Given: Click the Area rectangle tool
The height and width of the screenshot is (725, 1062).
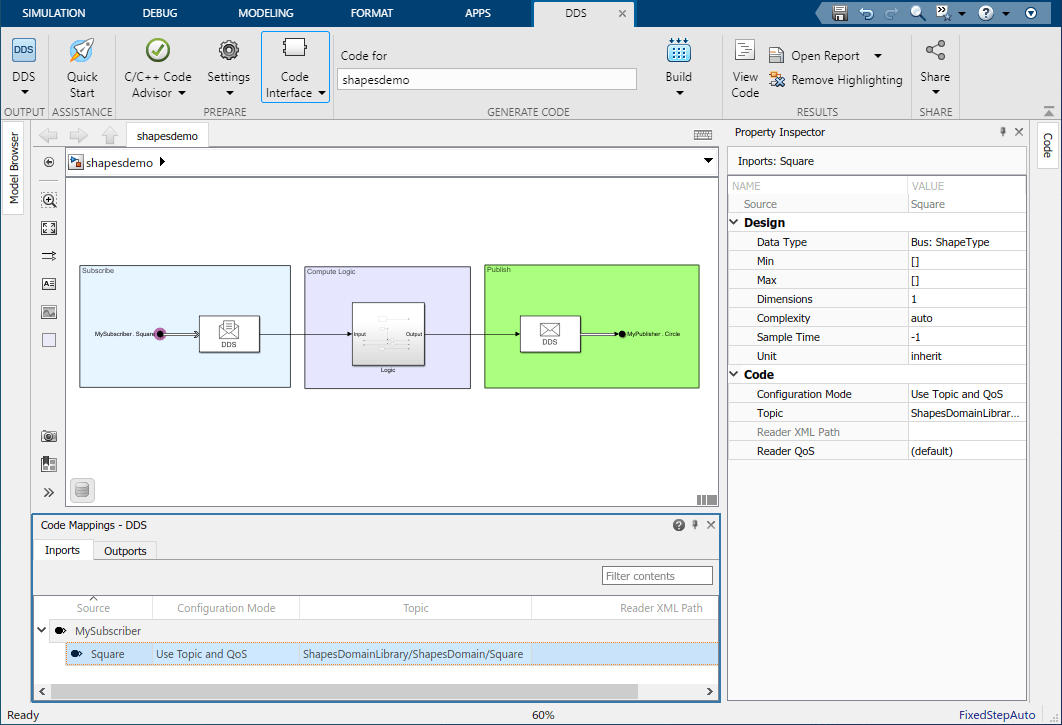Looking at the screenshot, I should point(49,340).
